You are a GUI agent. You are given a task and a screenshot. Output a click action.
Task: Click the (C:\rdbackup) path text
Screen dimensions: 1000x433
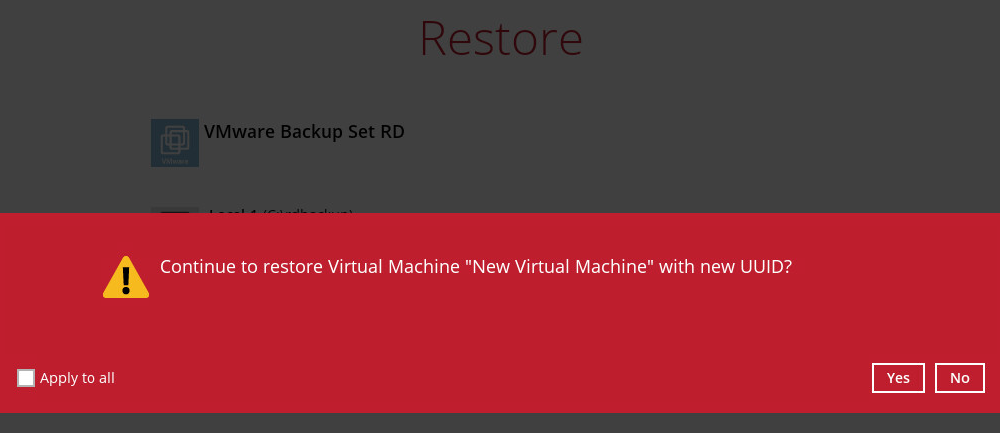point(308,211)
